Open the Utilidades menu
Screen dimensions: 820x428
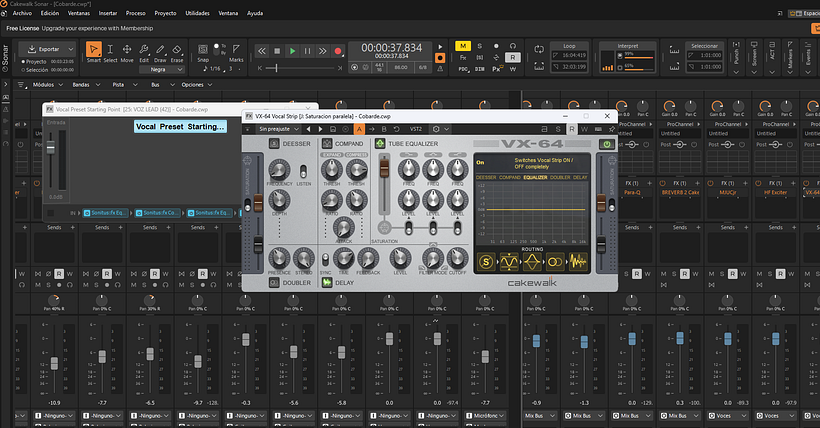pos(198,14)
